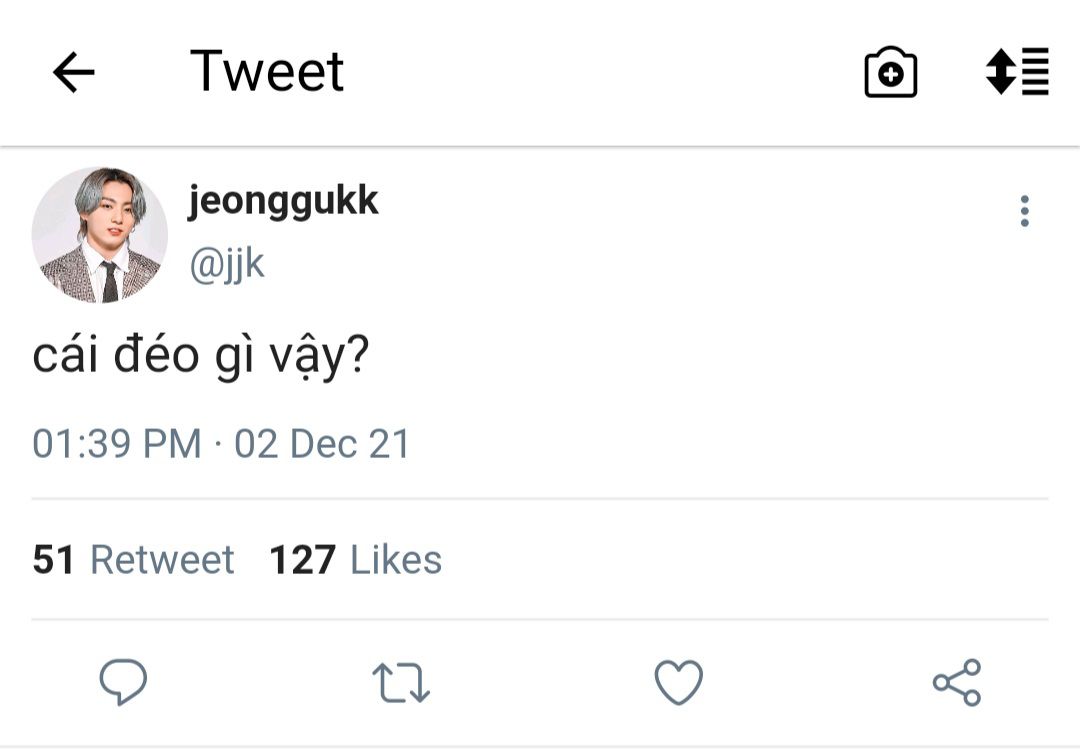Screen dimensions: 1080x755
Task: Go back using the left arrow
Action: click(73, 73)
